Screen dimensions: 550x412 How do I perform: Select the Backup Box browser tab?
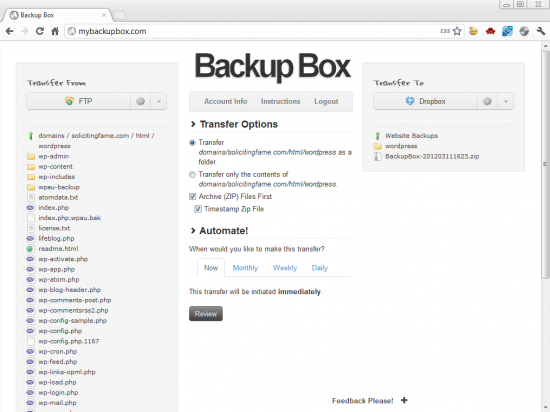pyautogui.click(x=58, y=15)
